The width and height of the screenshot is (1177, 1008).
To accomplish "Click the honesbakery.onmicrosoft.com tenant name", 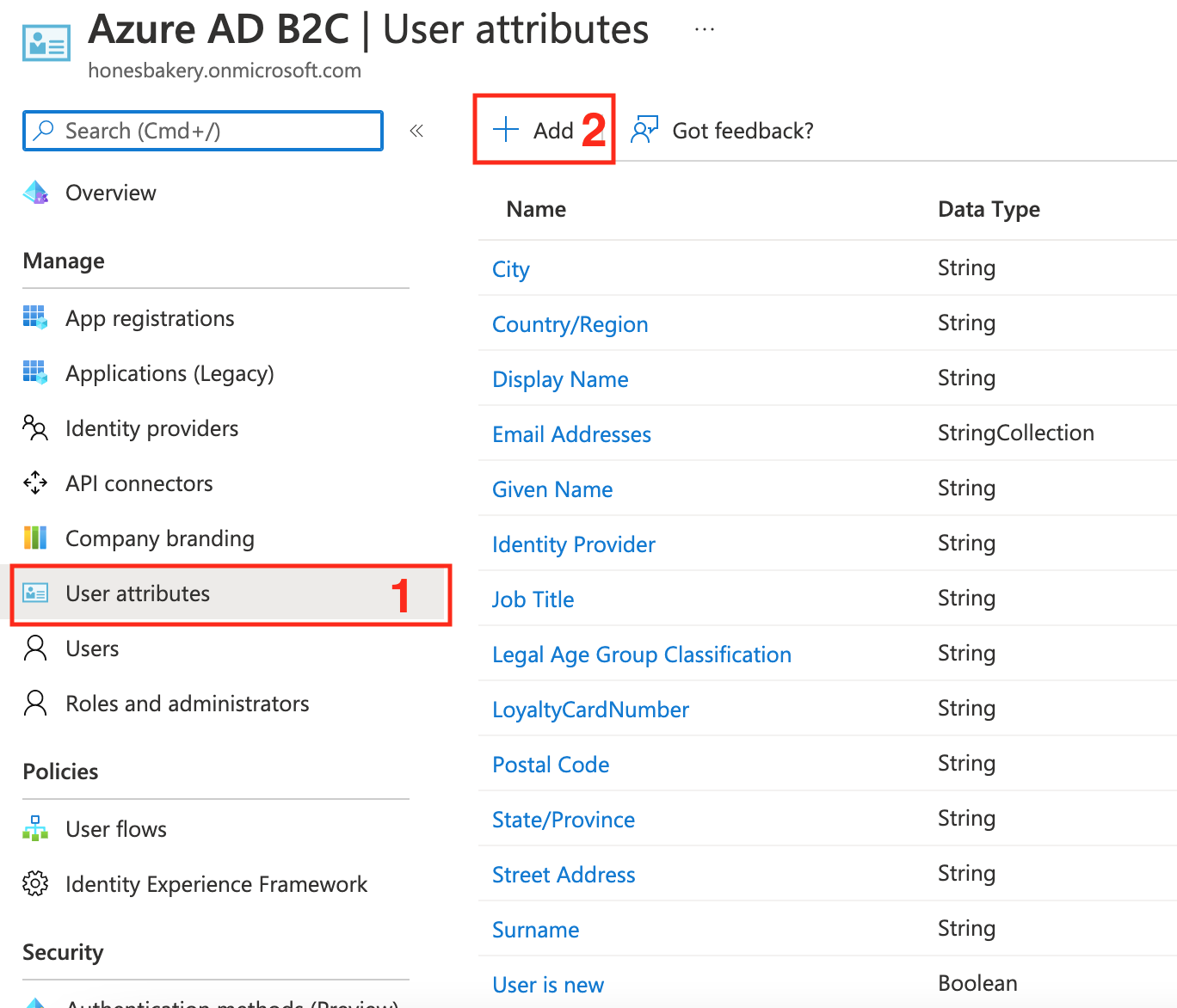I will click(225, 71).
